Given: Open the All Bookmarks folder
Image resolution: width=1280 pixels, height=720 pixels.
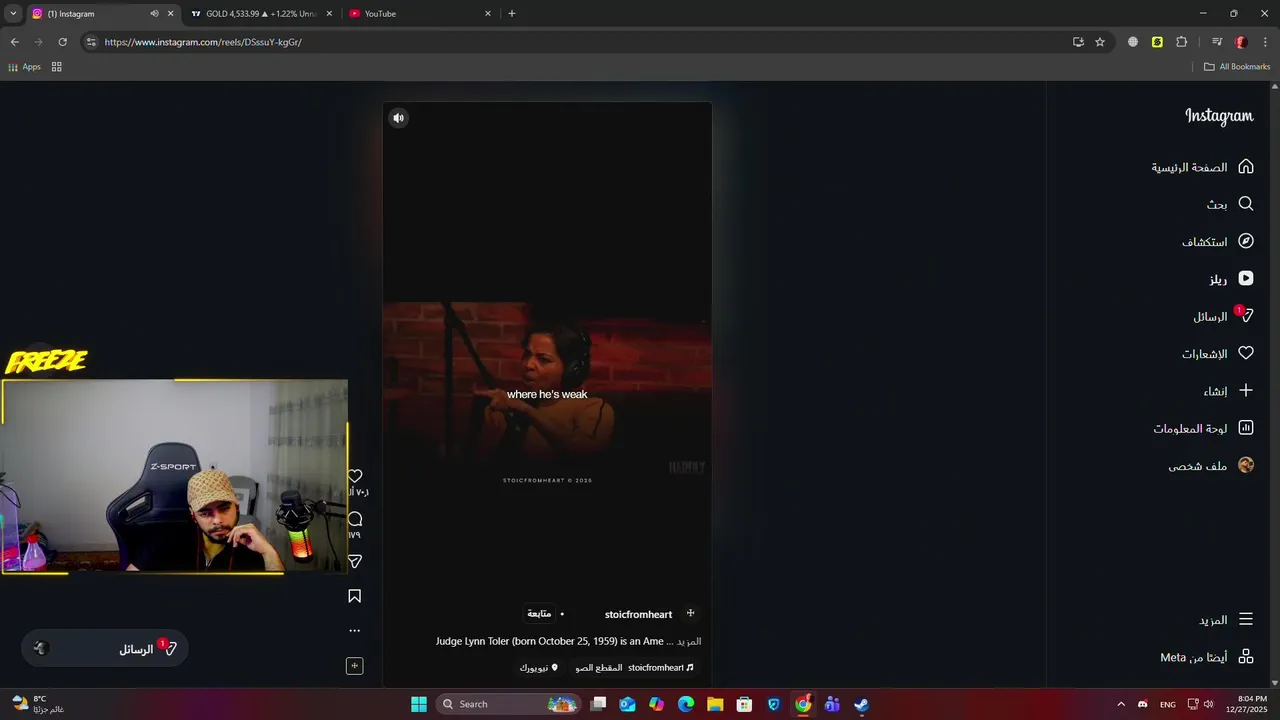Looking at the screenshot, I should 1237,67.
